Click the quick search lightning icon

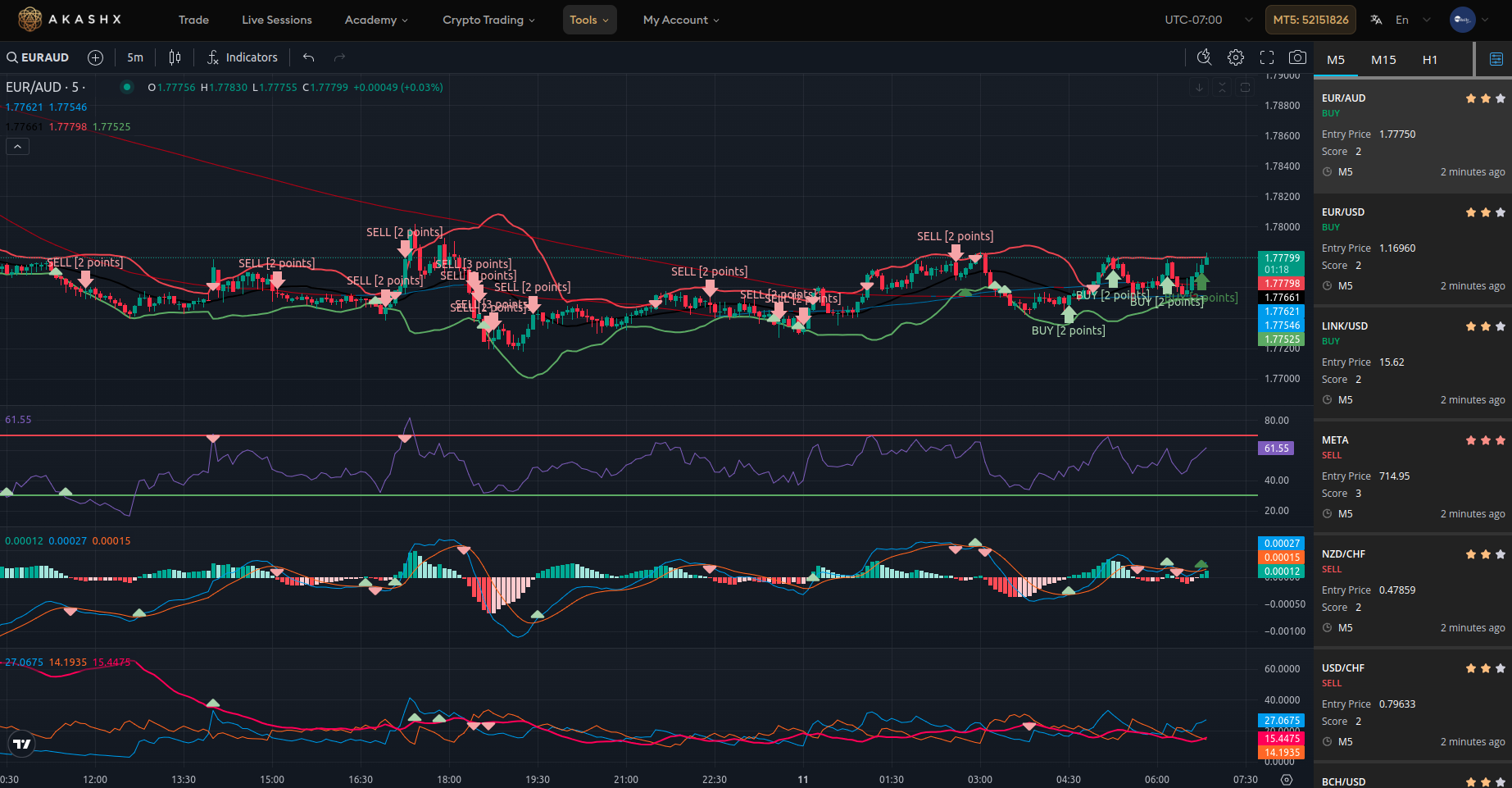click(x=1204, y=57)
